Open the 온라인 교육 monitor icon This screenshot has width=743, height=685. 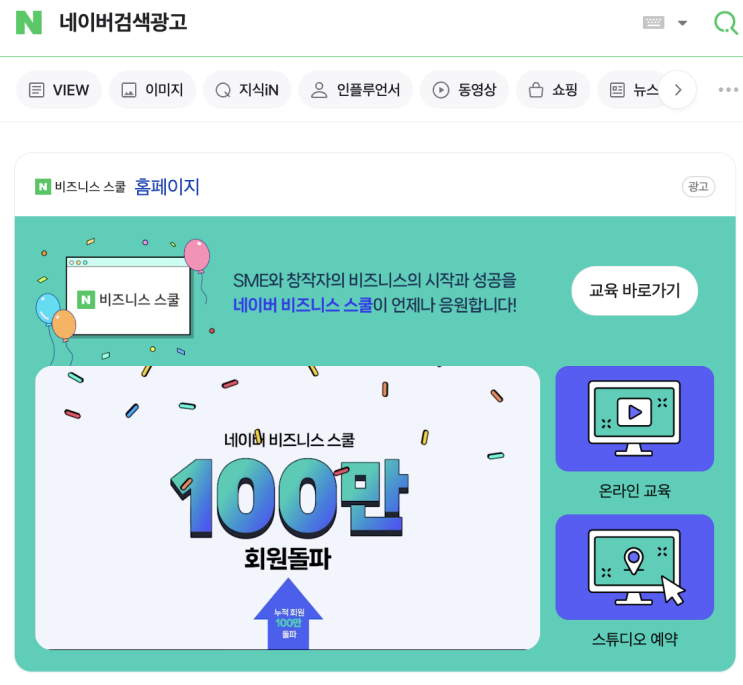[x=634, y=418]
